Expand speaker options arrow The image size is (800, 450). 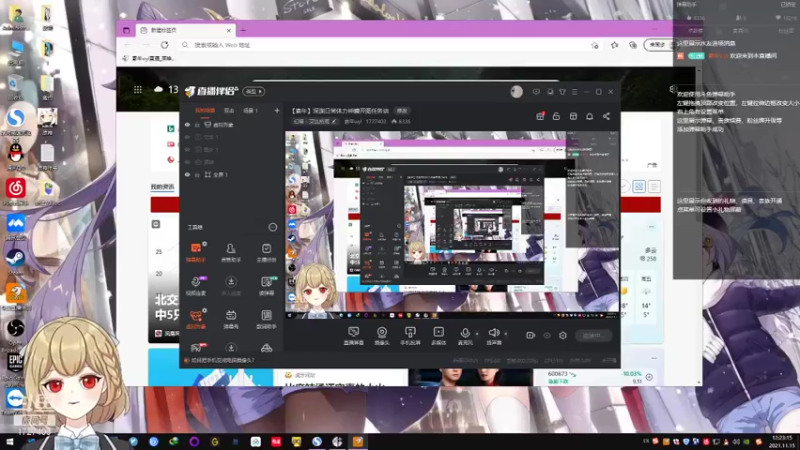pos(506,334)
